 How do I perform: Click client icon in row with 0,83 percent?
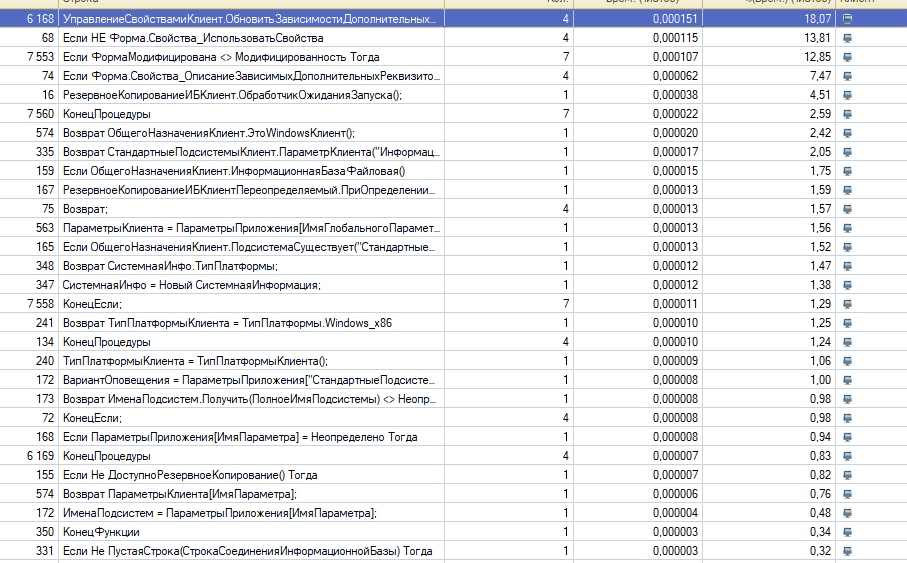click(848, 456)
